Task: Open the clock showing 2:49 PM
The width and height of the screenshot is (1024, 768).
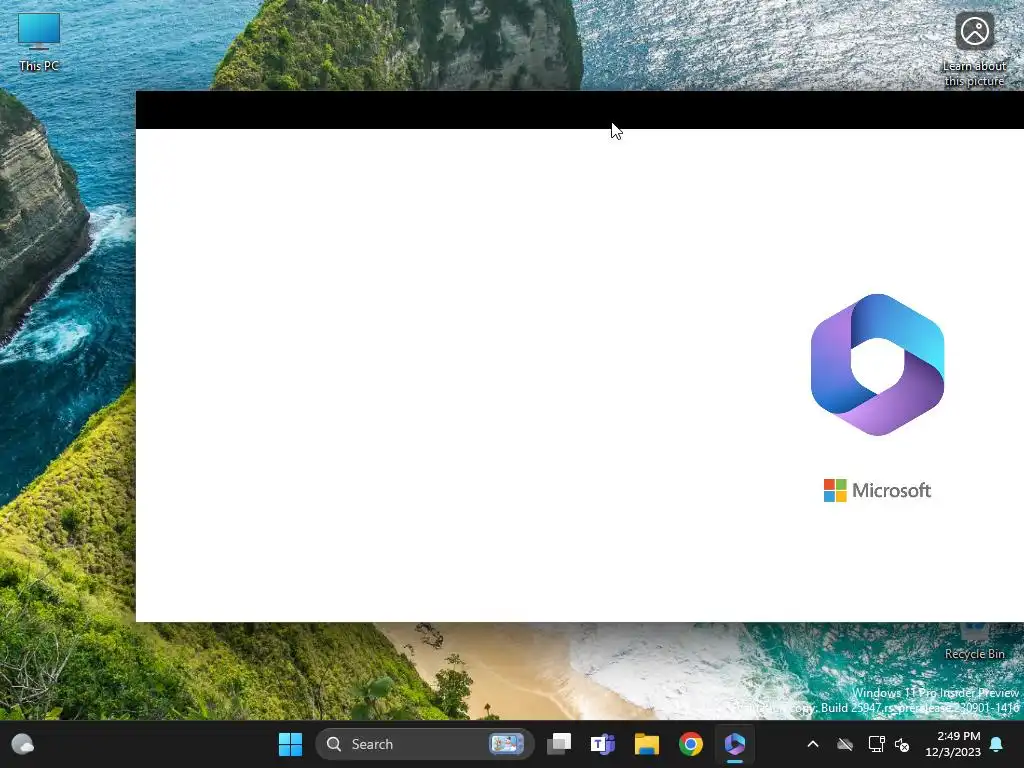Action: 953,744
